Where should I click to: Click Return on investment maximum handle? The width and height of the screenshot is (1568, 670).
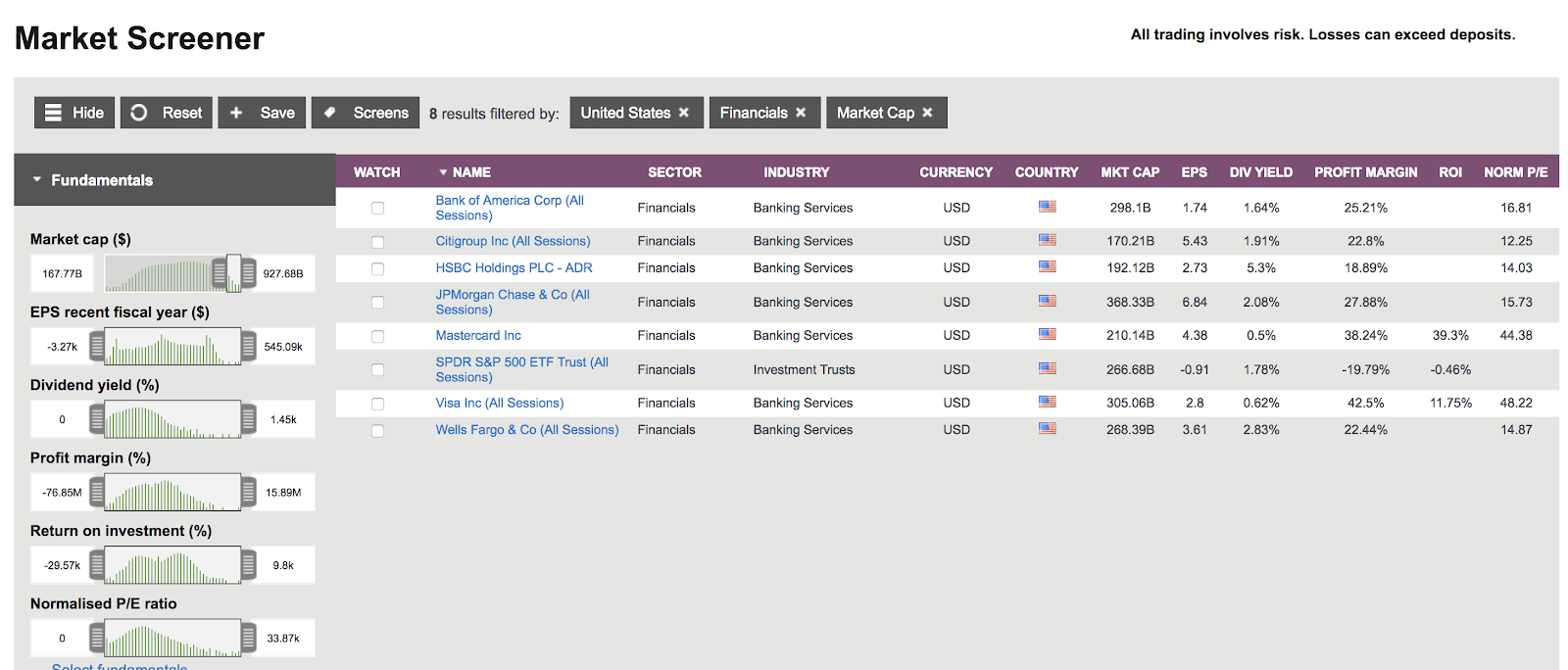(249, 565)
